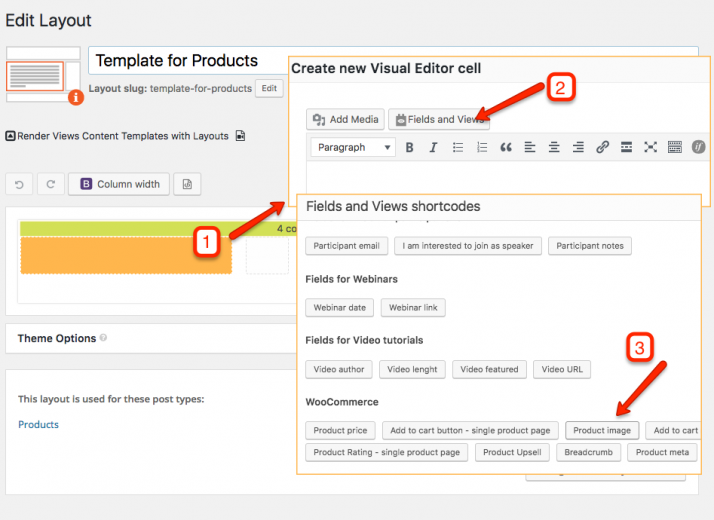Edit the layout slug
This screenshot has width=714, height=520.
[x=269, y=88]
